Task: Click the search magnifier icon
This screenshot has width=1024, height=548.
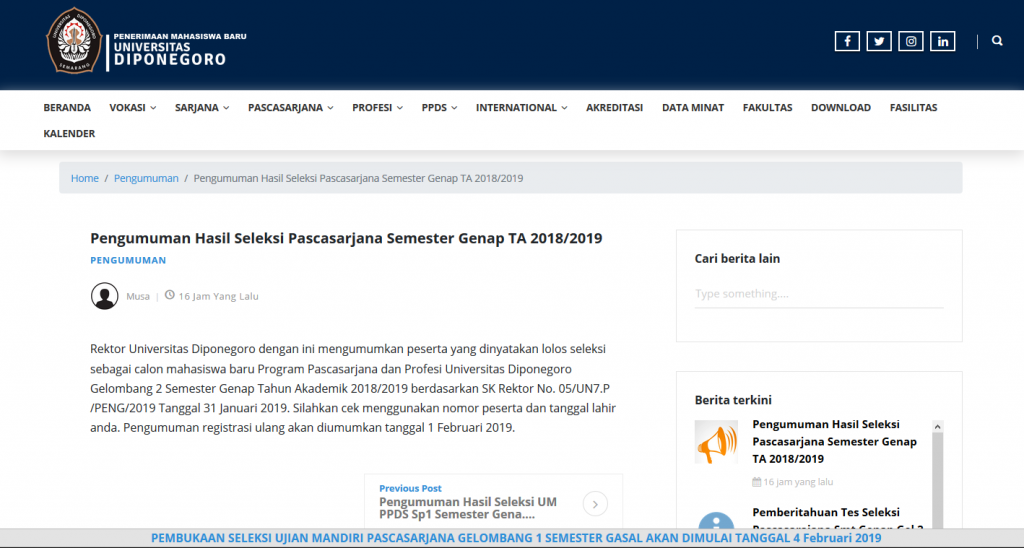Action: [997, 41]
